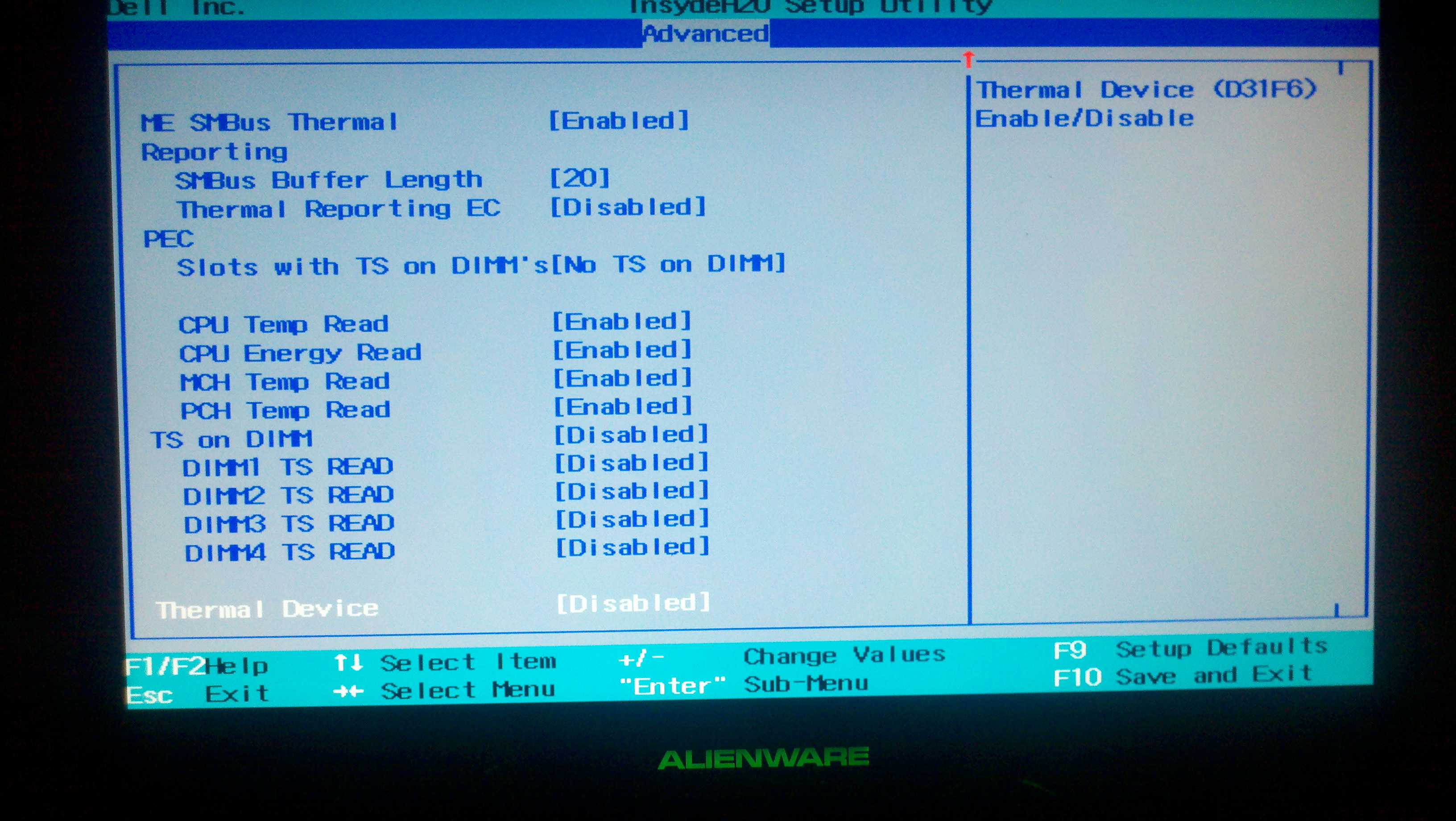1456x821 pixels.
Task: Change DIMM3 TS READ value
Action: tap(633, 519)
